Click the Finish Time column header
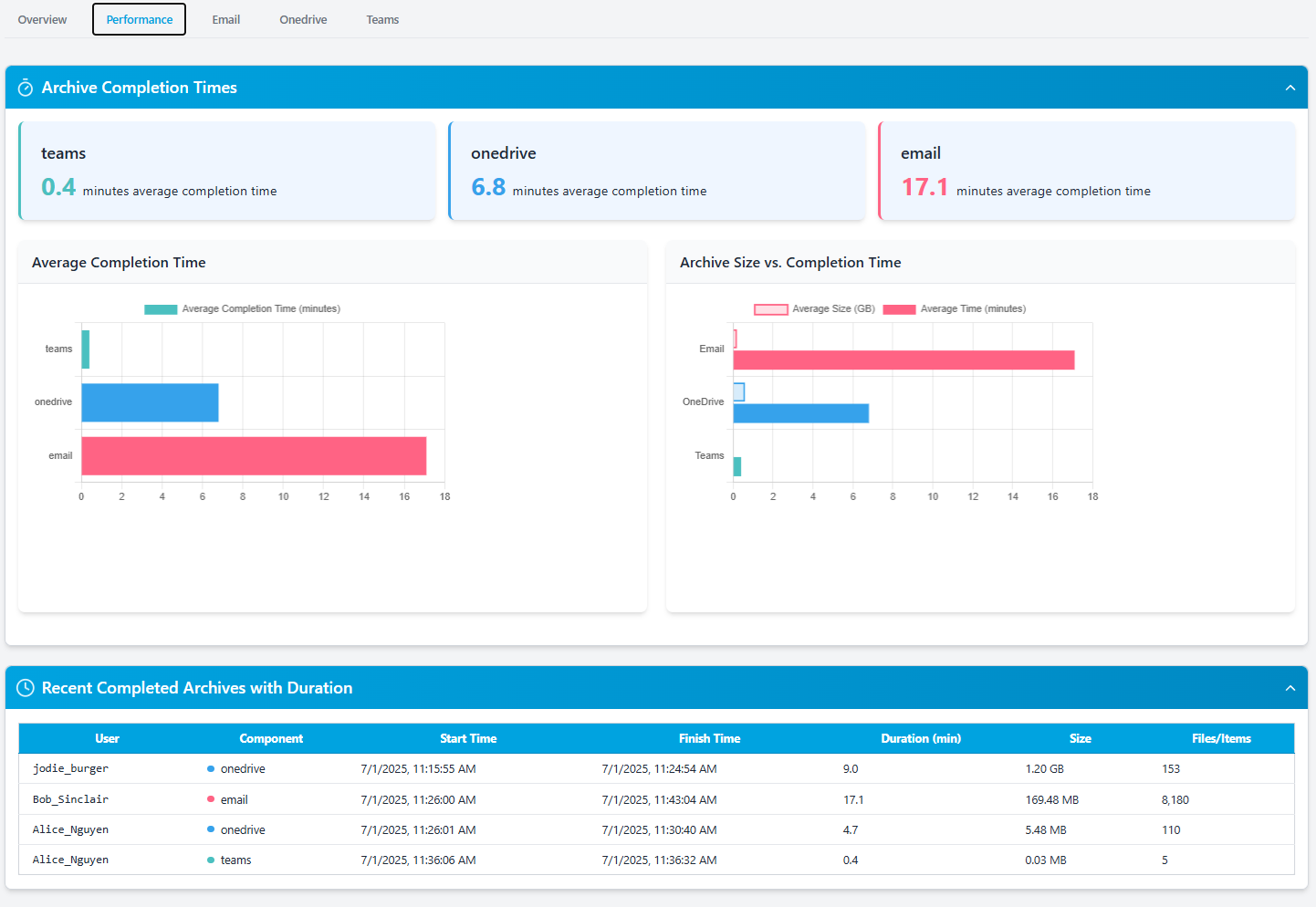The image size is (1316, 907). (709, 738)
